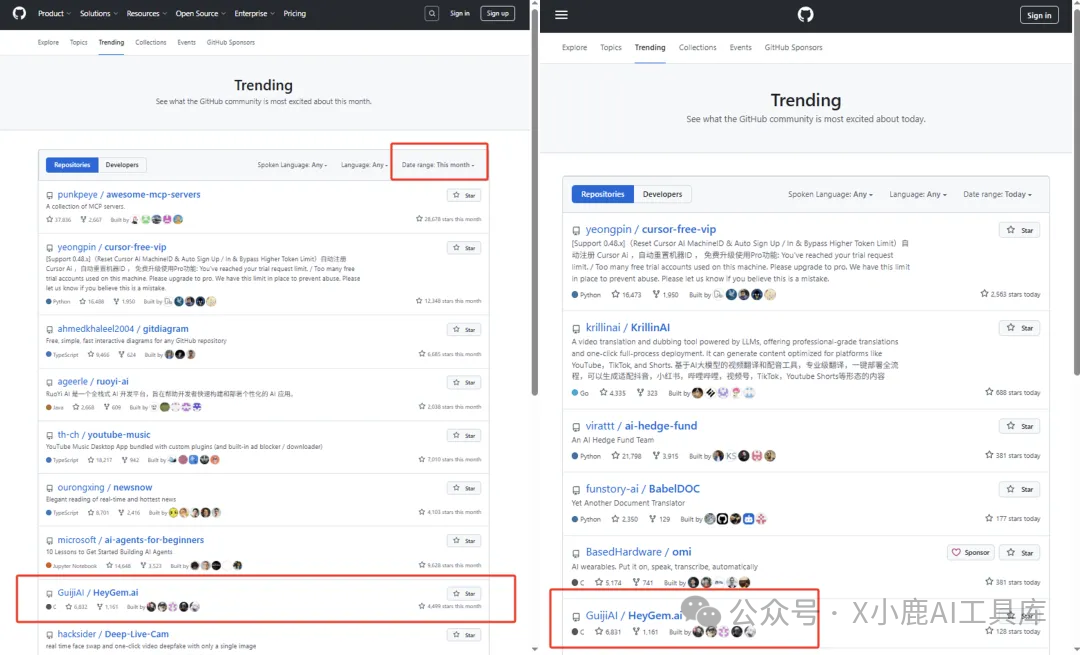Click Sign up button in left header
1080x655 pixels.
pyautogui.click(x=497, y=13)
